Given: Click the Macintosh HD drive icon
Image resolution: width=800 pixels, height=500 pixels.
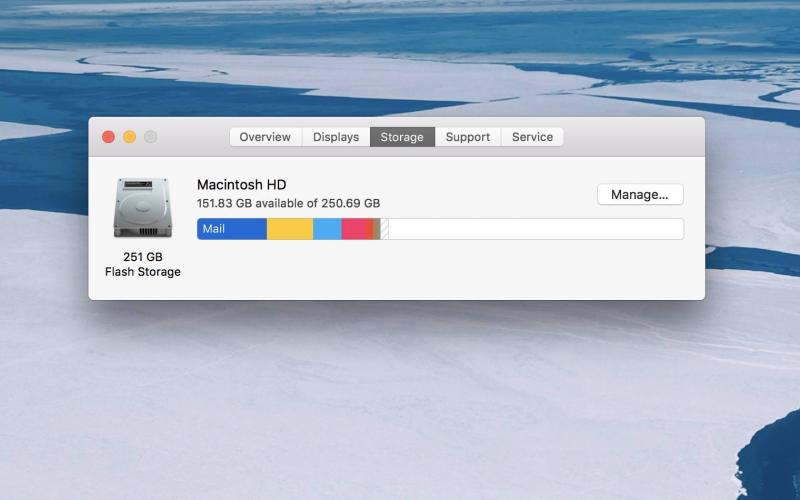Looking at the screenshot, I should coord(142,207).
